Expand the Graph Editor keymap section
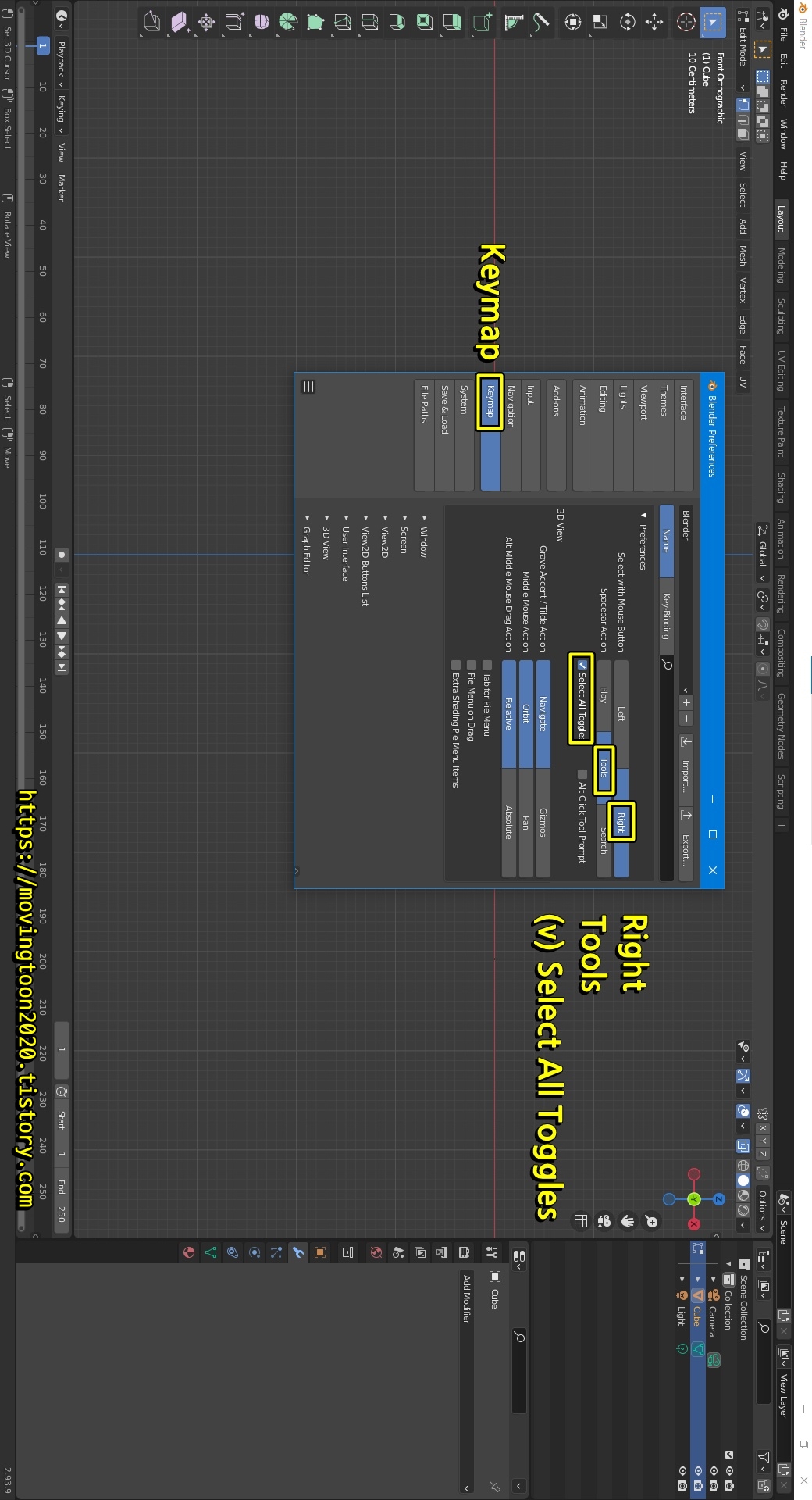The height and width of the screenshot is (1500, 812). click(x=307, y=545)
